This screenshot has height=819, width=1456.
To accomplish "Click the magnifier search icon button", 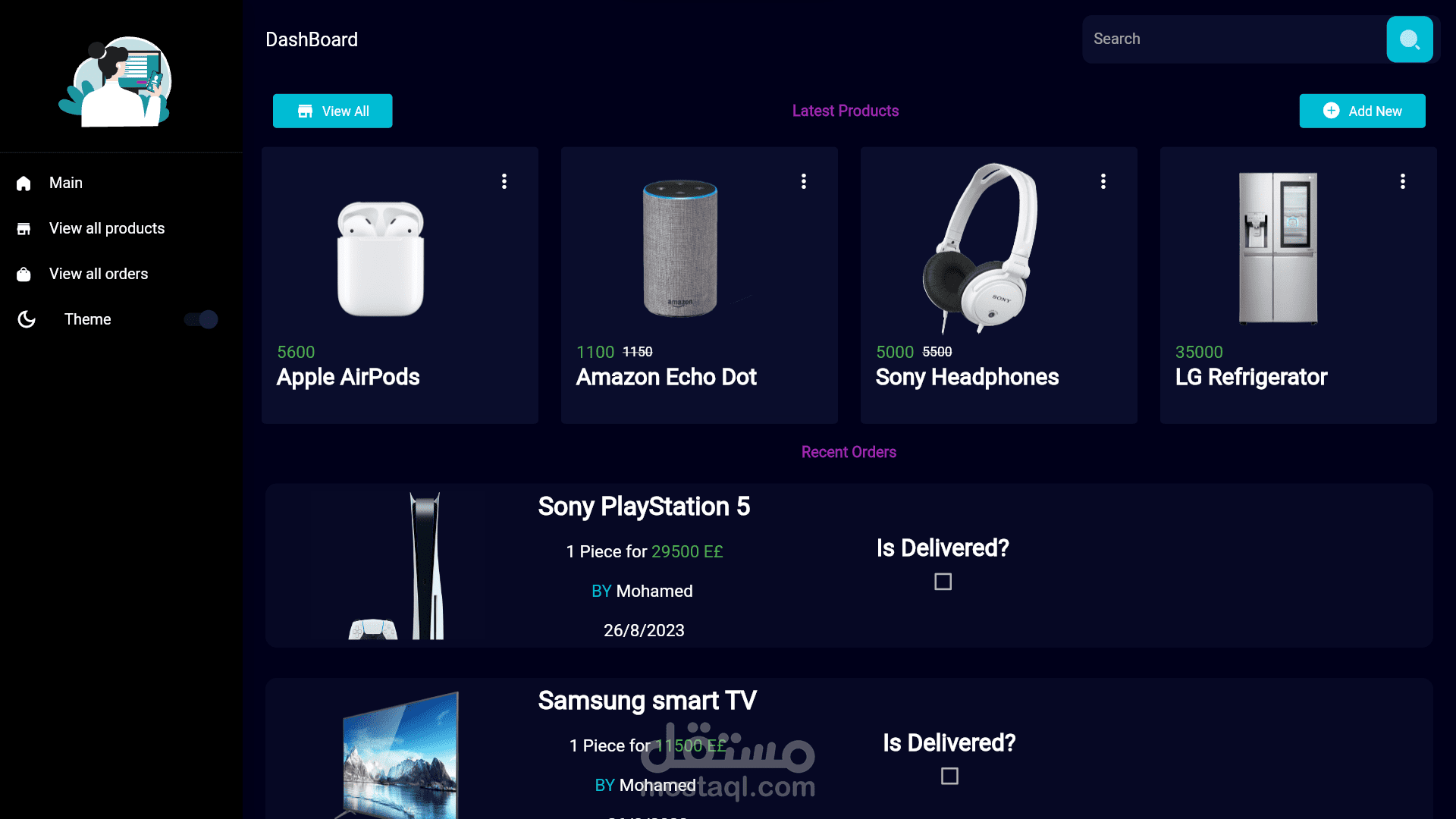I will click(1409, 39).
